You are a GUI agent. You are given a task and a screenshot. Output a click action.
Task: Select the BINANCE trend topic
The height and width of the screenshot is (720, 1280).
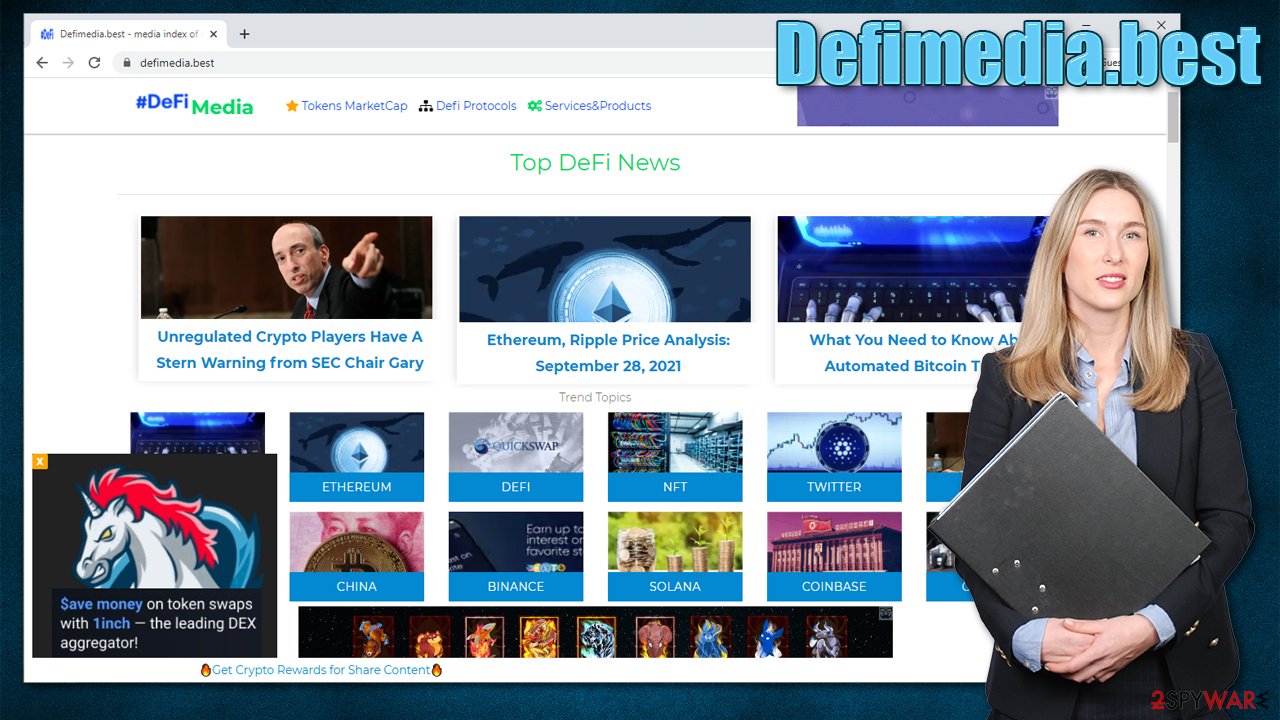pyautogui.click(x=516, y=587)
